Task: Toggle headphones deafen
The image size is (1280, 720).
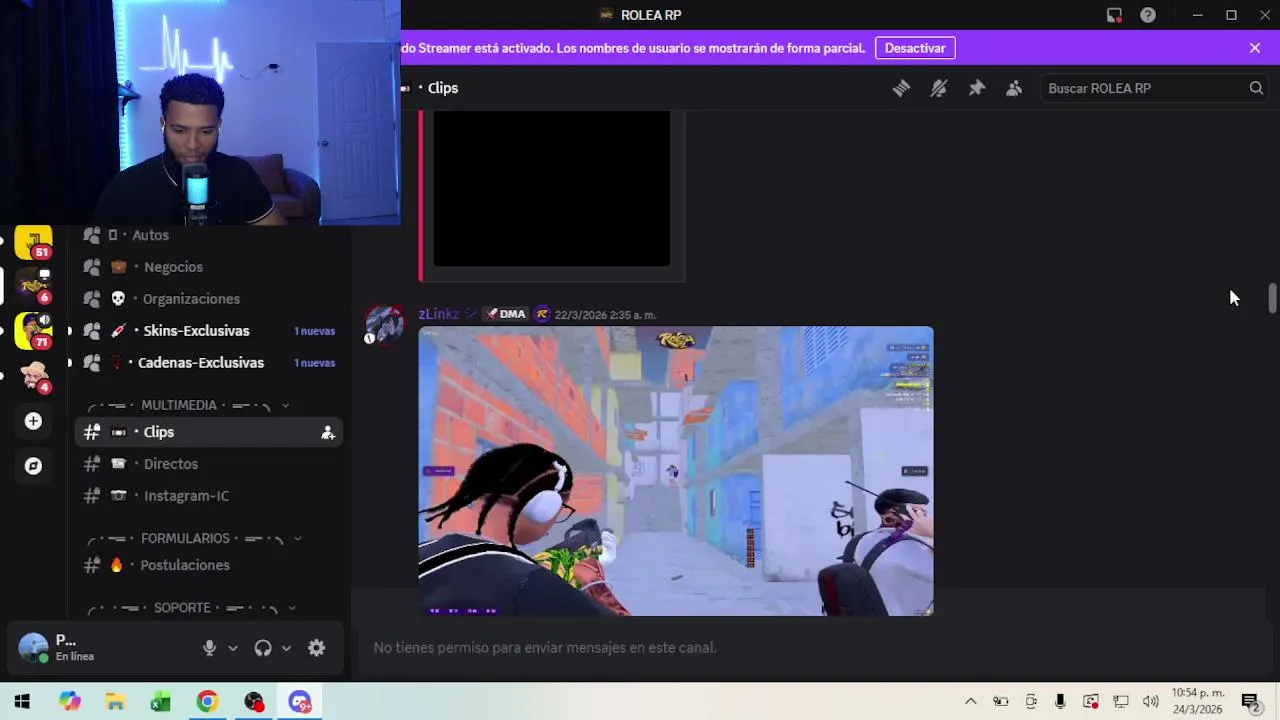Action: coord(263,648)
